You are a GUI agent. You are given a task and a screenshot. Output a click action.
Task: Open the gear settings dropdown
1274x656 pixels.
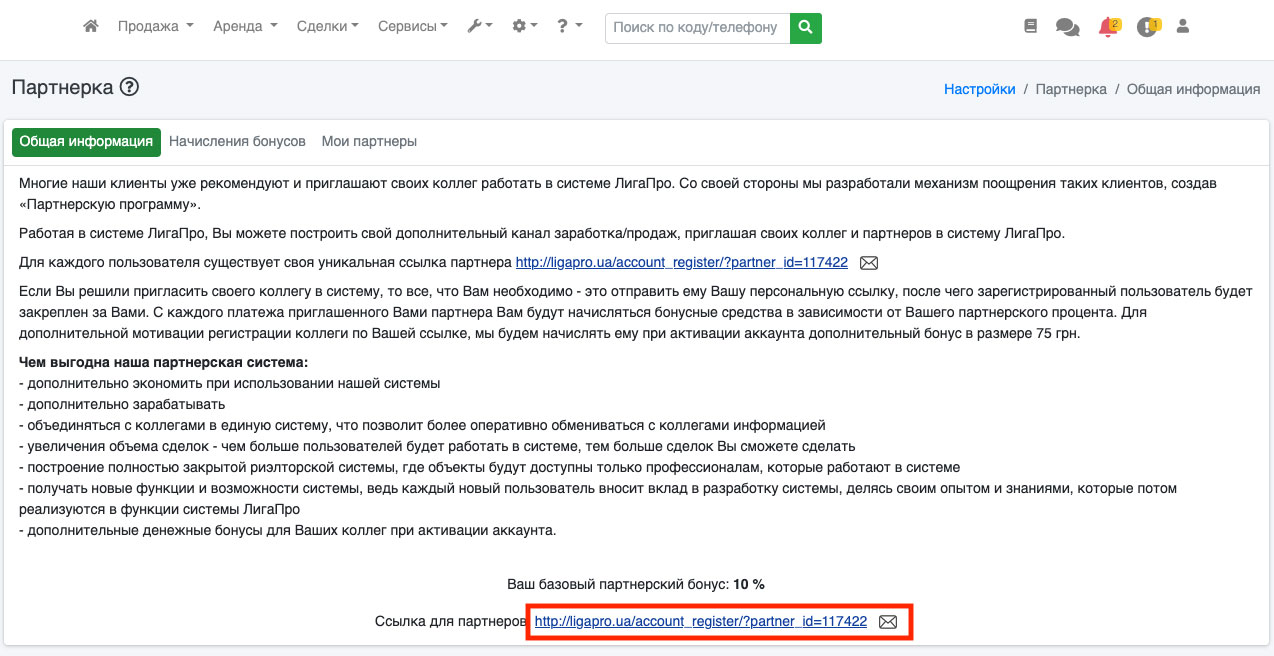point(525,27)
